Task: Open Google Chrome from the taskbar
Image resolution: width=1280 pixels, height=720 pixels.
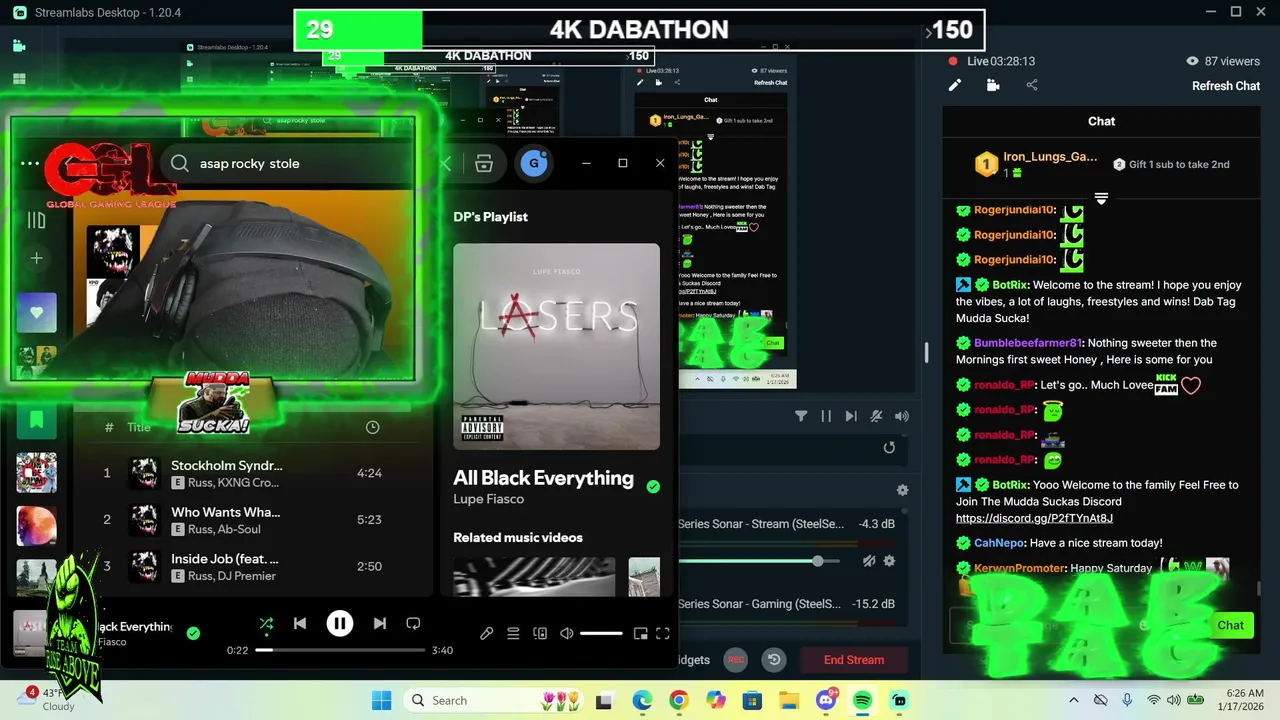Action: (x=679, y=701)
